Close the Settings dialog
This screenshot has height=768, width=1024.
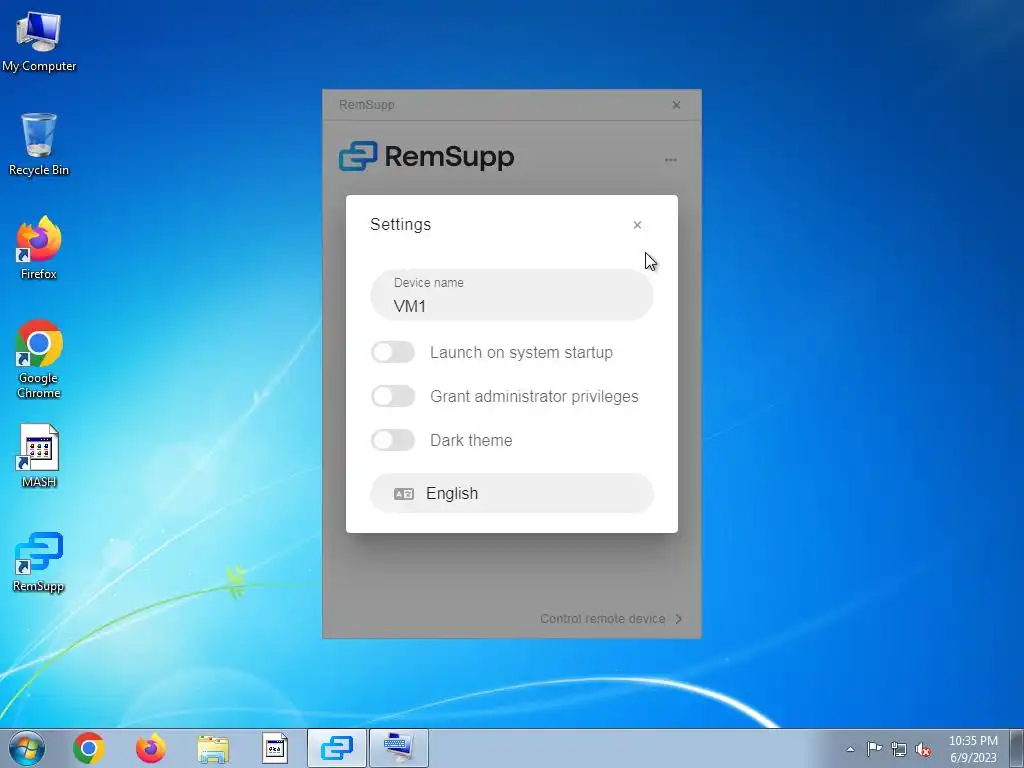click(637, 225)
